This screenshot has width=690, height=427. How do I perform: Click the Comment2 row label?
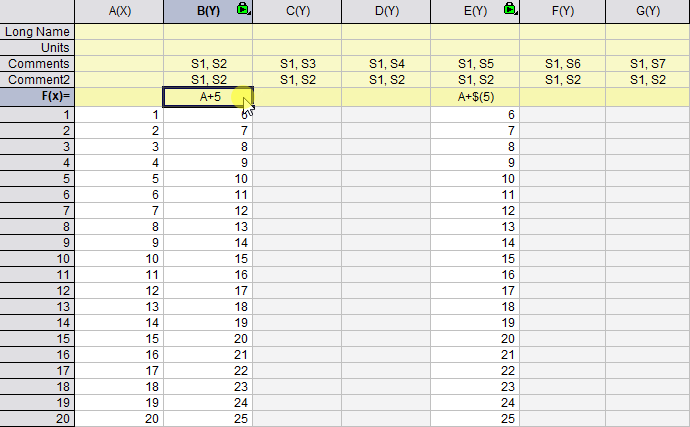click(37, 80)
